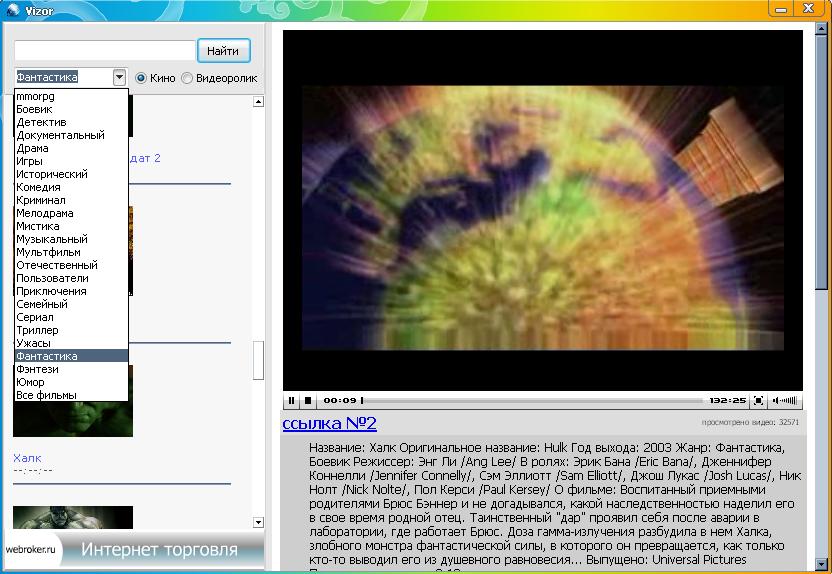This screenshot has height=574, width=832.
Task: Pick Мелодрама in the dropdown list
Action: point(71,213)
